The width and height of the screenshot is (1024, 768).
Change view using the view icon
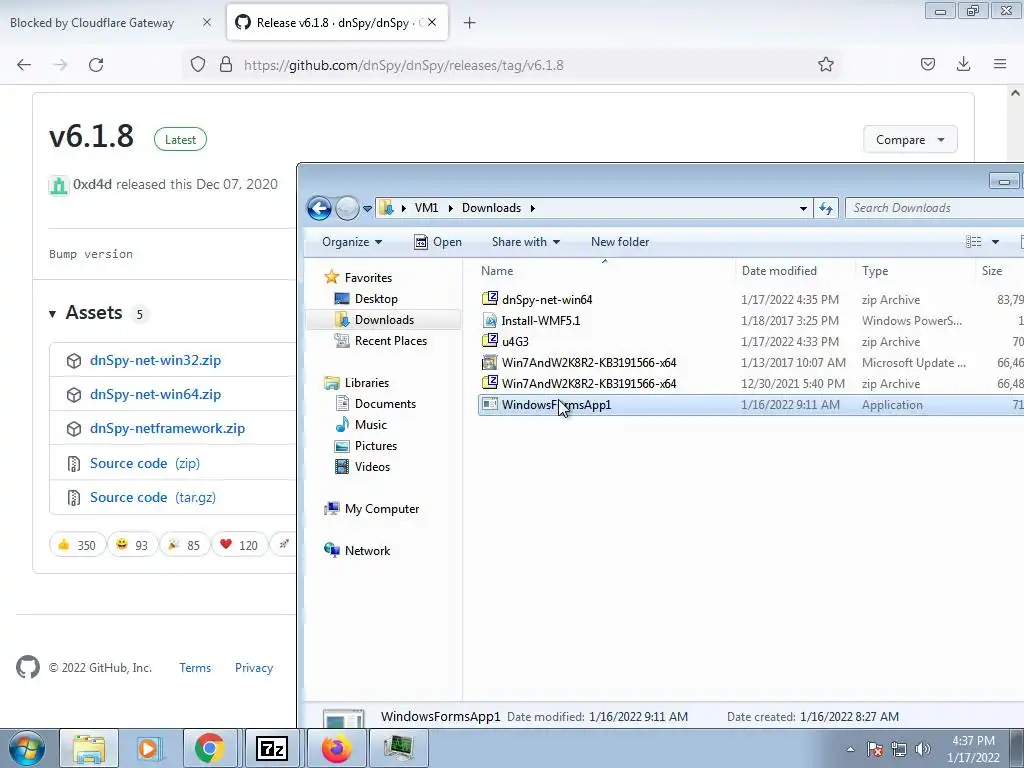click(x=973, y=242)
